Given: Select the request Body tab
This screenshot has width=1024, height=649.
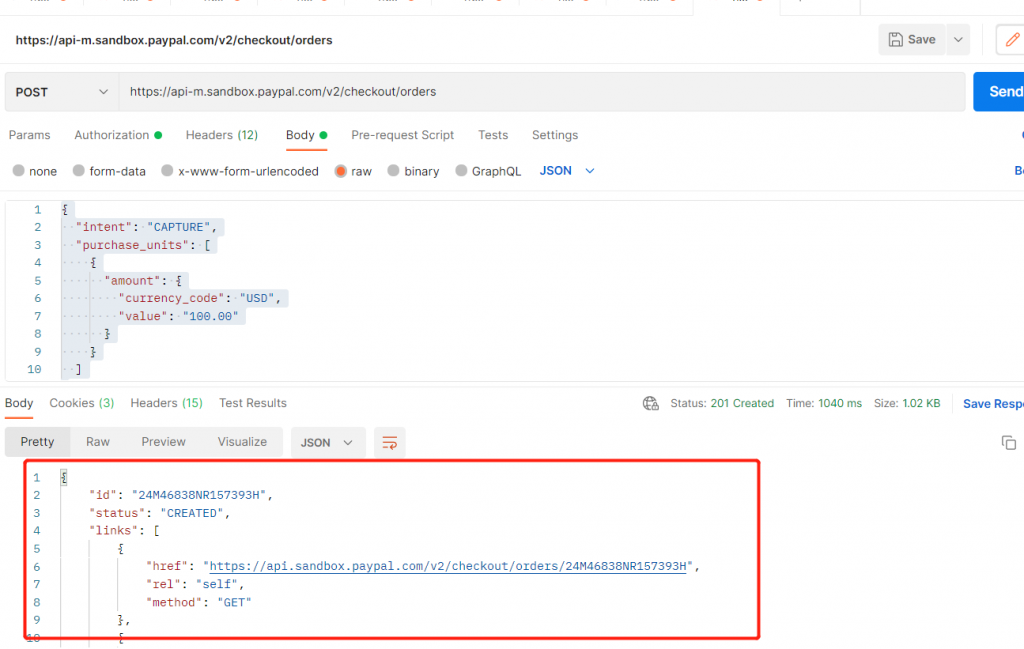Looking at the screenshot, I should [306, 135].
